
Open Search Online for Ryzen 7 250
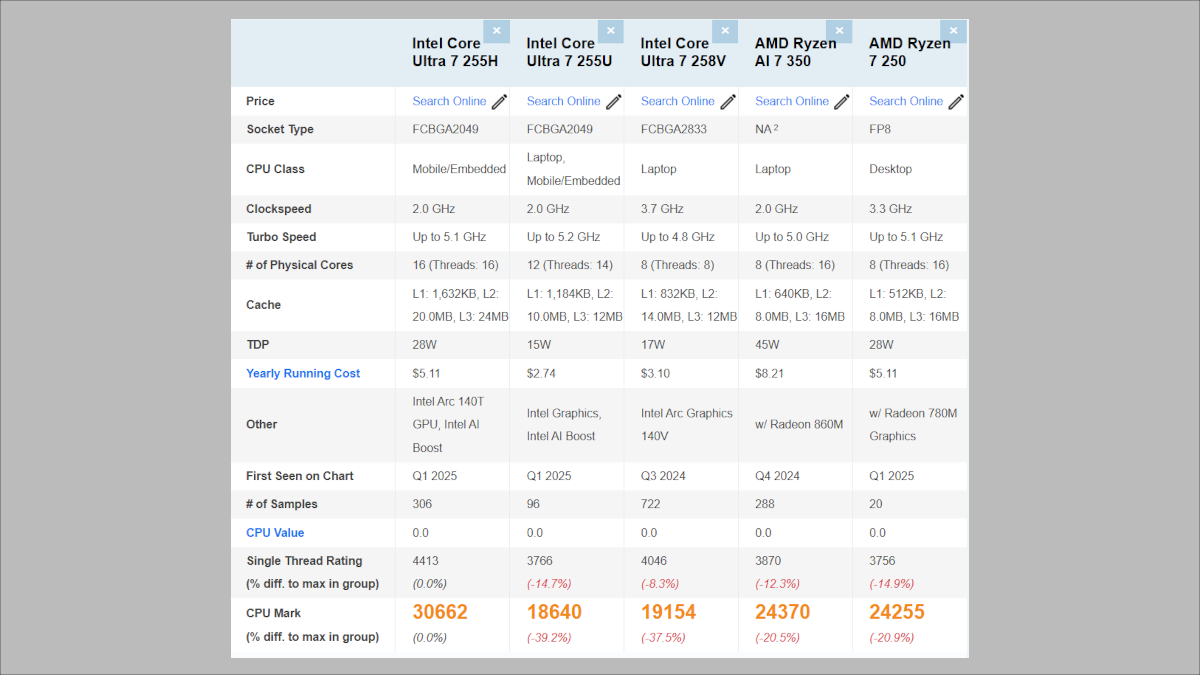905,101
